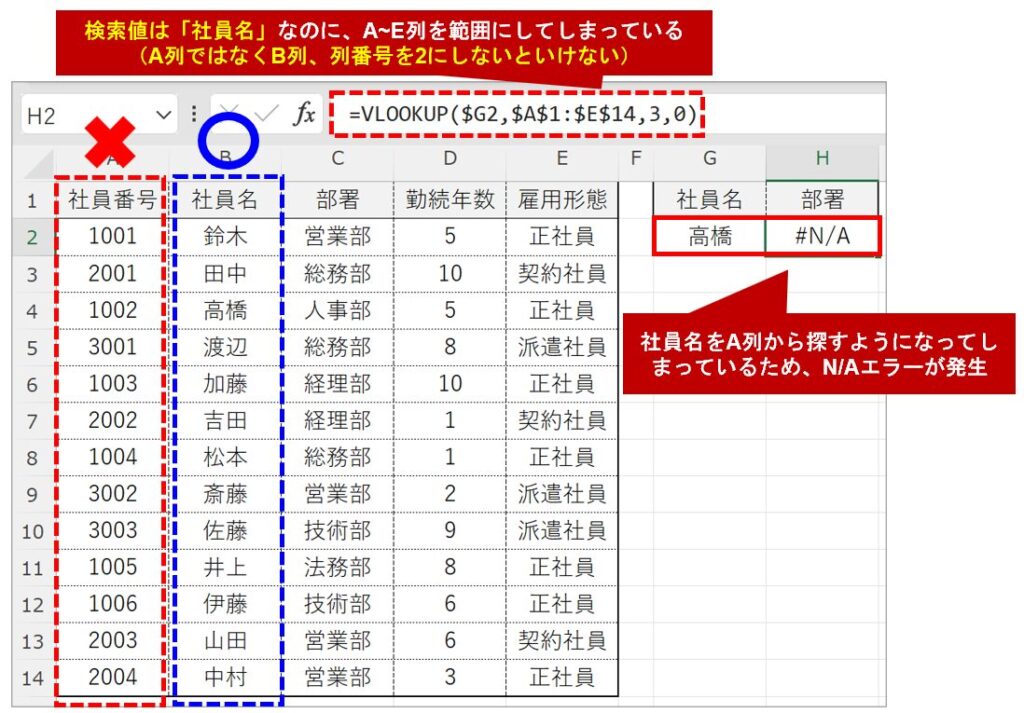Select column C header
This screenshot has height=713, width=1024.
(337, 159)
